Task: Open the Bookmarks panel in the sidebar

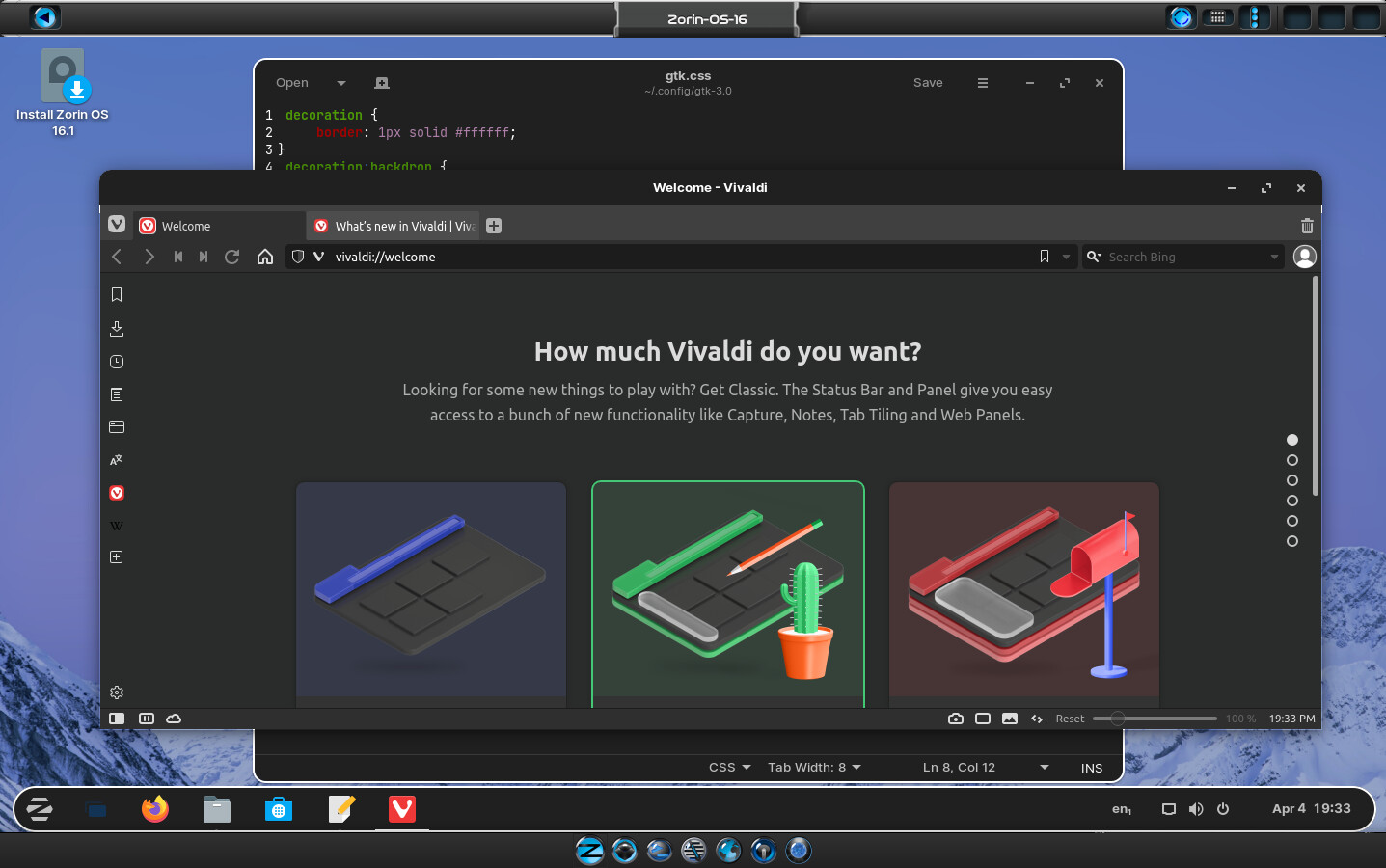Action: [x=117, y=295]
